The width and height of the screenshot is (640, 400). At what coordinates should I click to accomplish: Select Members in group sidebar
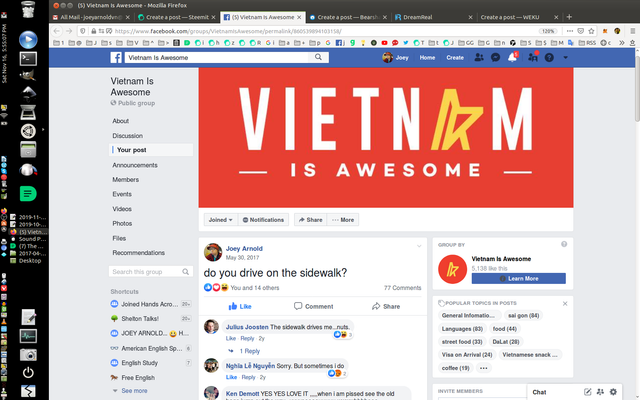(x=125, y=180)
